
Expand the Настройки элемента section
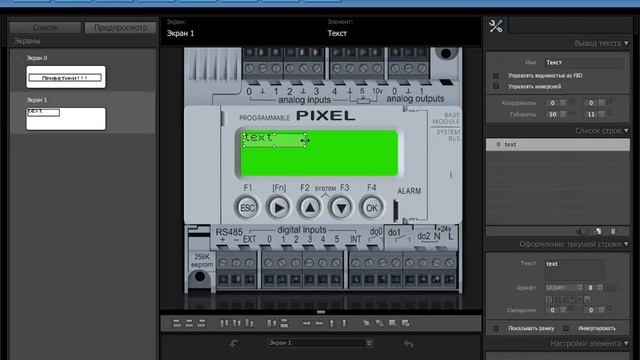point(626,344)
